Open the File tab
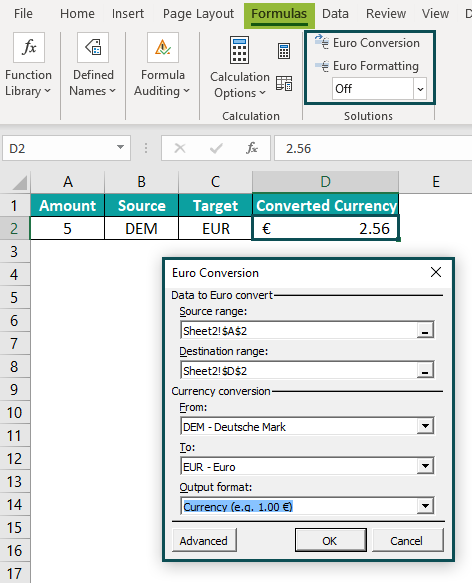 tap(23, 14)
